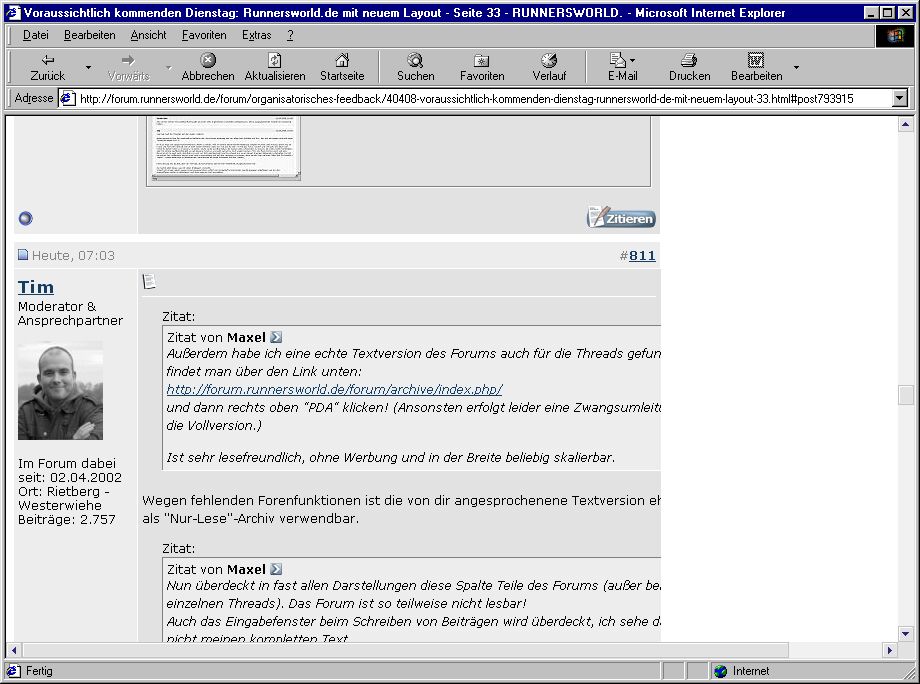Open Tim's user profile link
Image resolution: width=920 pixels, height=684 pixels.
(x=36, y=287)
